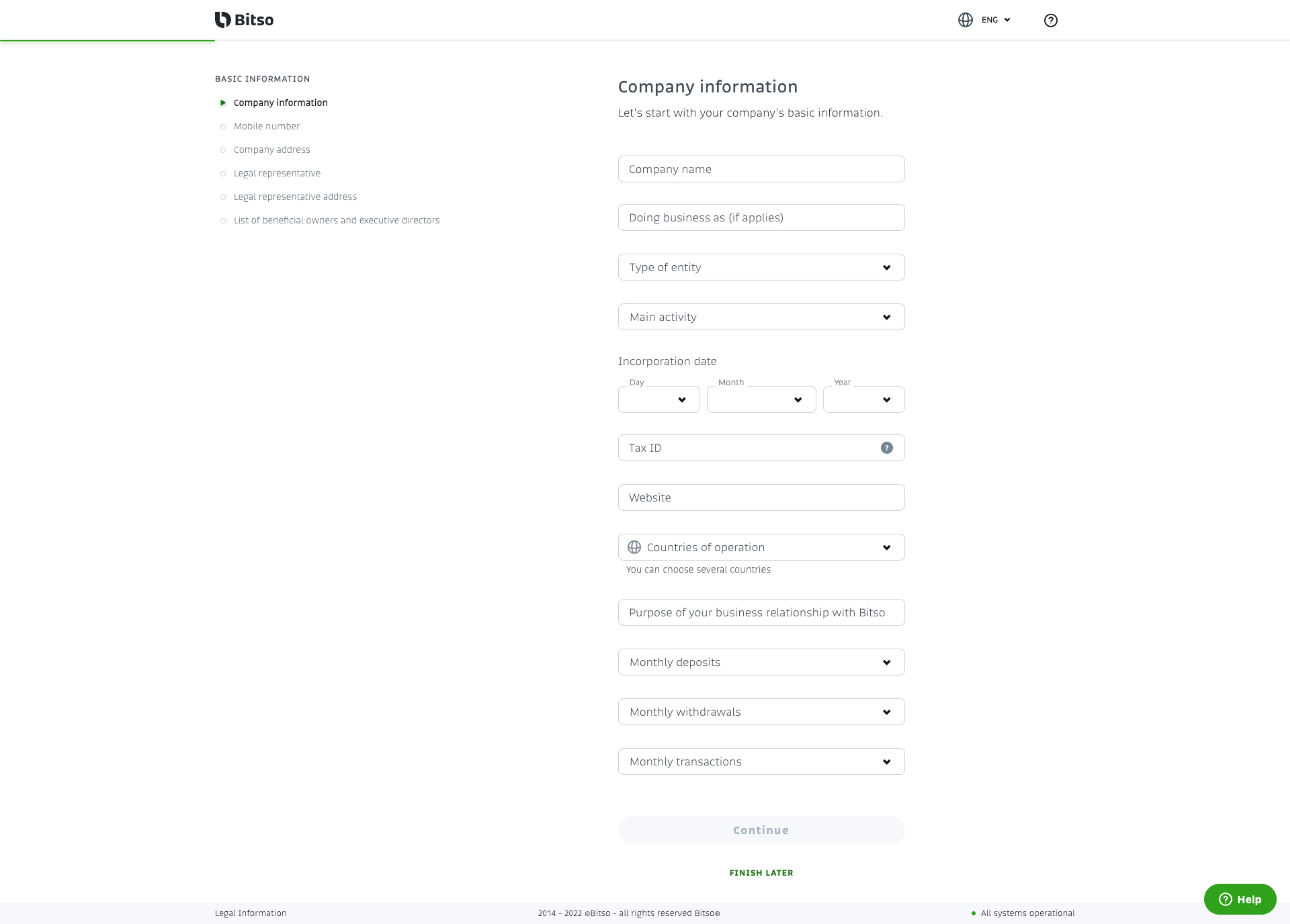Click the Tax ID tooltip help icon
This screenshot has height=924, width=1290.
click(x=886, y=447)
